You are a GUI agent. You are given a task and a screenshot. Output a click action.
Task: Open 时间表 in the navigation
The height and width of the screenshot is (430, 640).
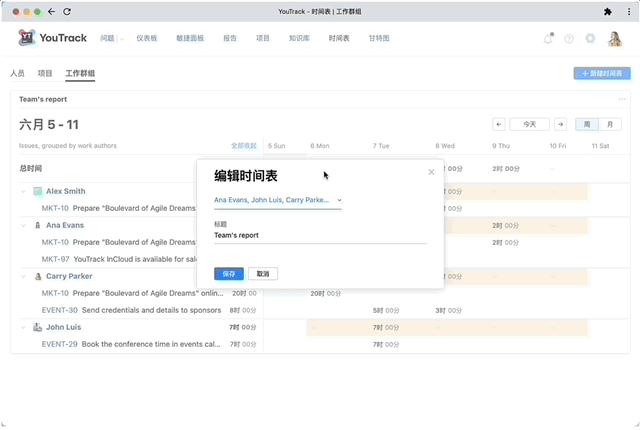click(x=339, y=38)
